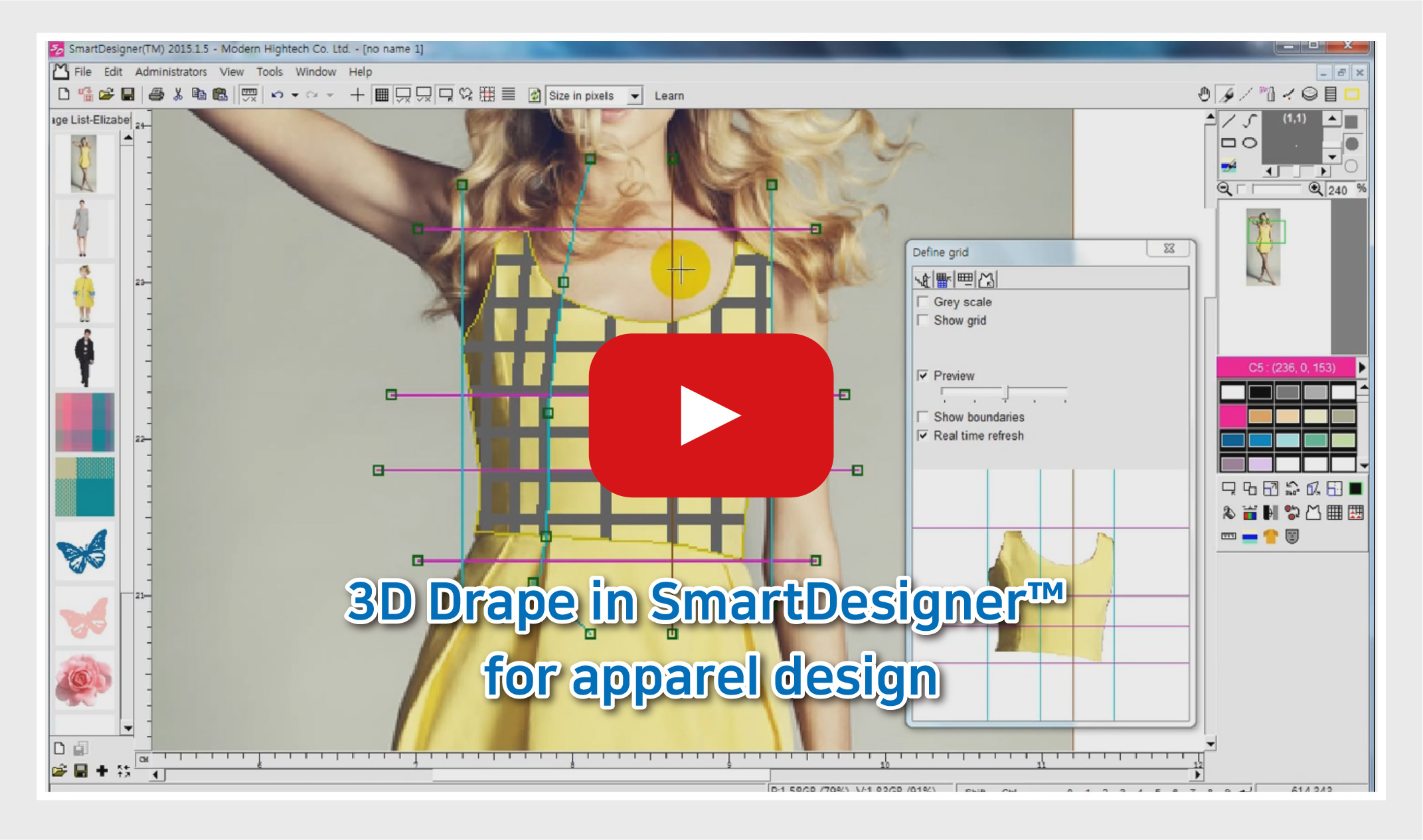Click image list scroll down arrow
Image resolution: width=1423 pixels, height=840 pixels.
[x=127, y=728]
